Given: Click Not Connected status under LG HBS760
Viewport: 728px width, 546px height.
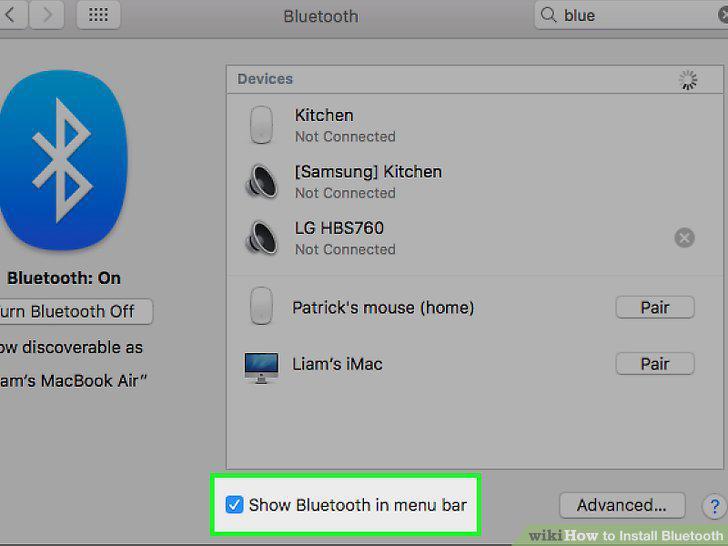Looking at the screenshot, I should coord(345,249).
